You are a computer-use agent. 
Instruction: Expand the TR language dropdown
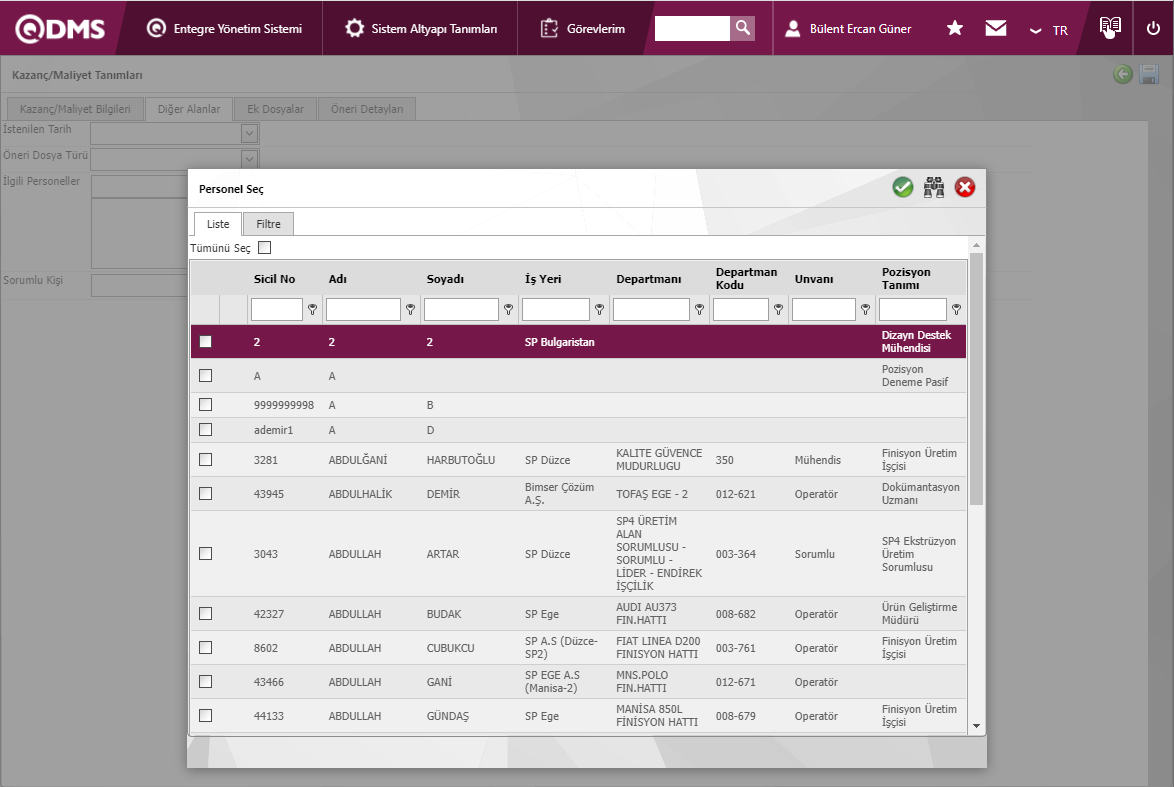pos(1050,30)
